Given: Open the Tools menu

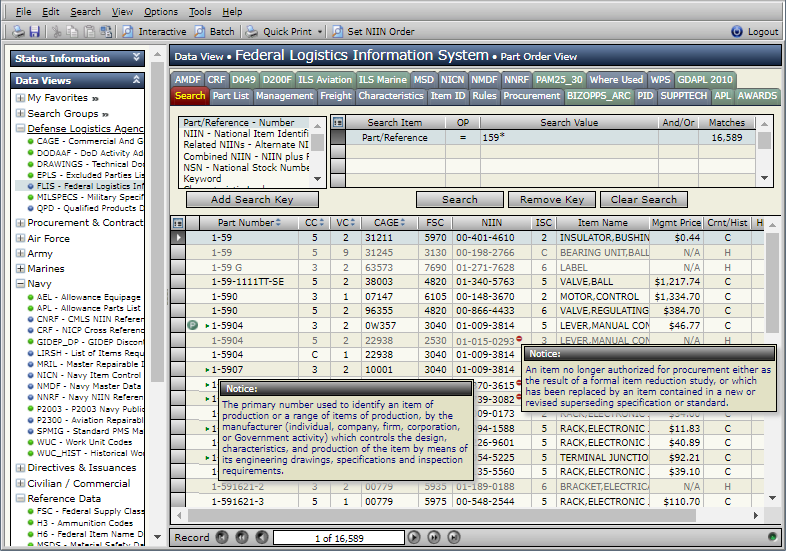Looking at the screenshot, I should coord(200,12).
